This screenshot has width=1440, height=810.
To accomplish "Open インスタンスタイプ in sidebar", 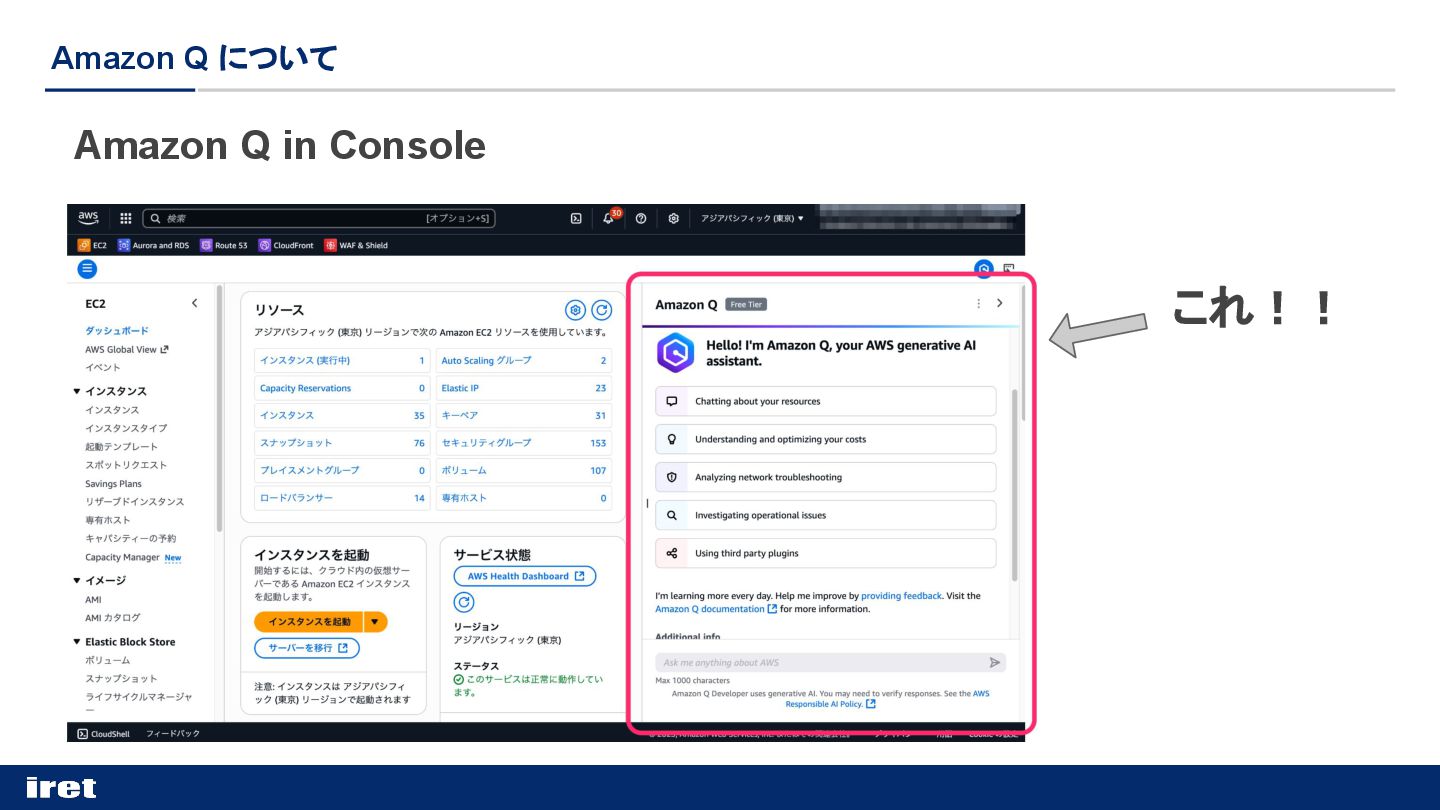I will (x=126, y=428).
